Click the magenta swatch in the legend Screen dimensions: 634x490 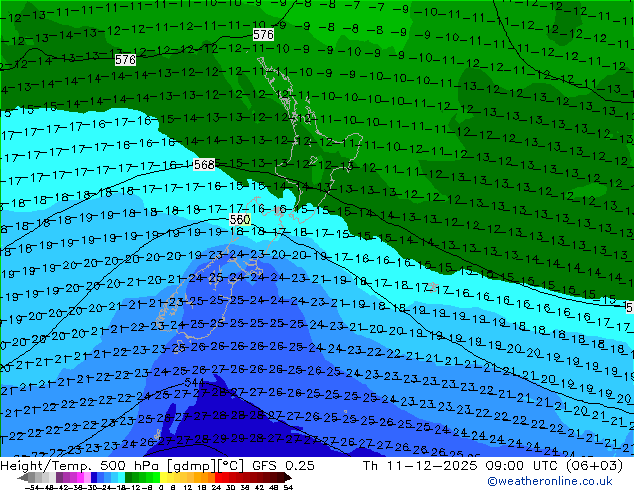tap(80, 477)
